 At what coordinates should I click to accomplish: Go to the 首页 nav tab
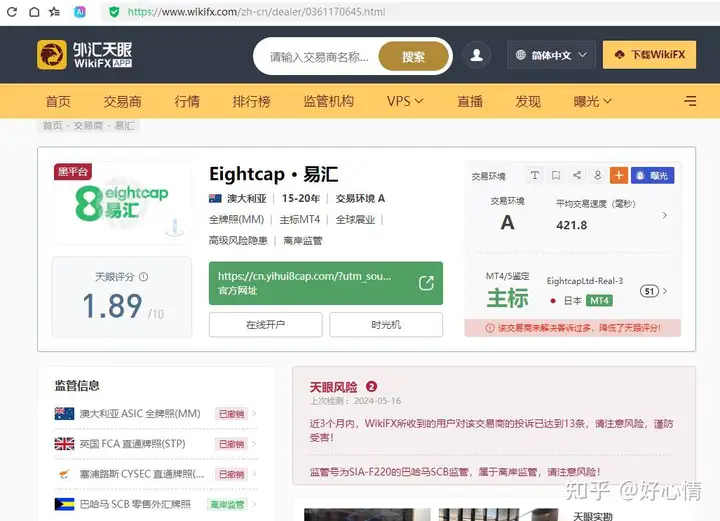tap(58, 101)
